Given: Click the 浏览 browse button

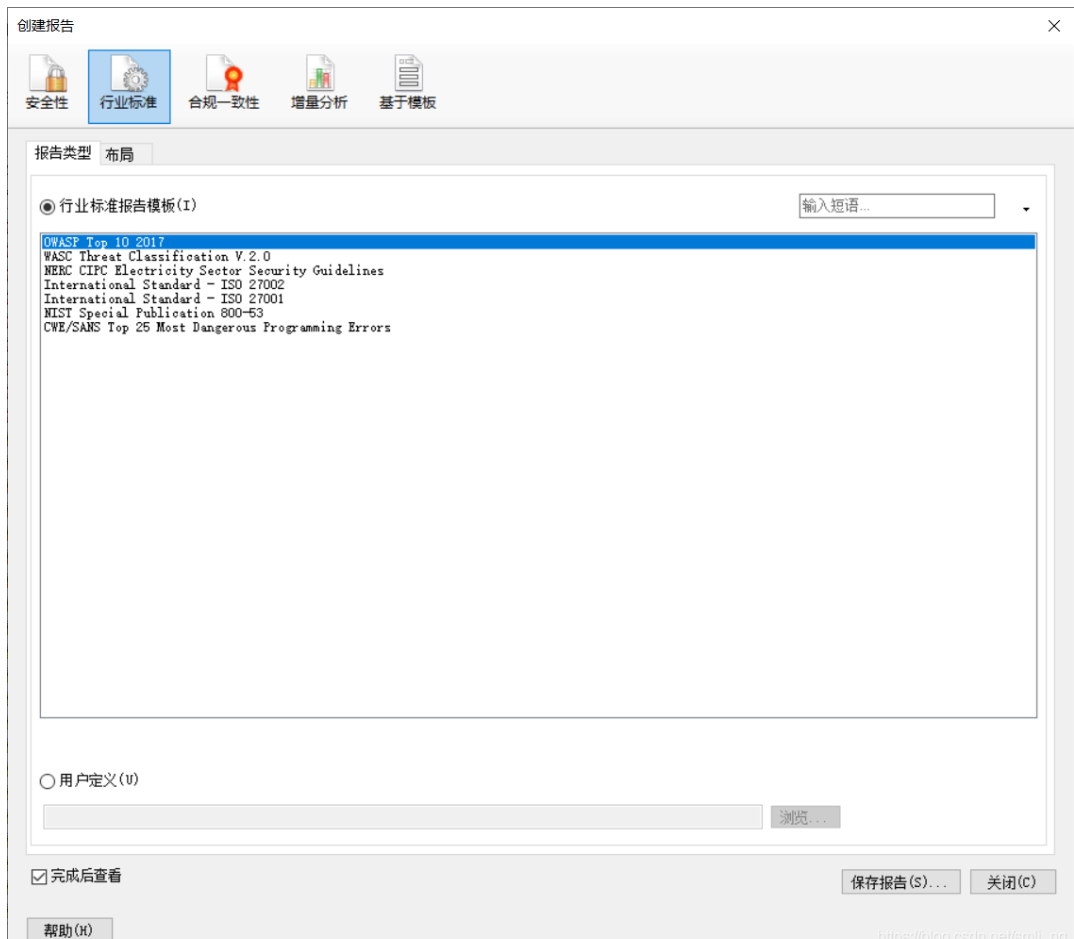Looking at the screenshot, I should click(806, 817).
